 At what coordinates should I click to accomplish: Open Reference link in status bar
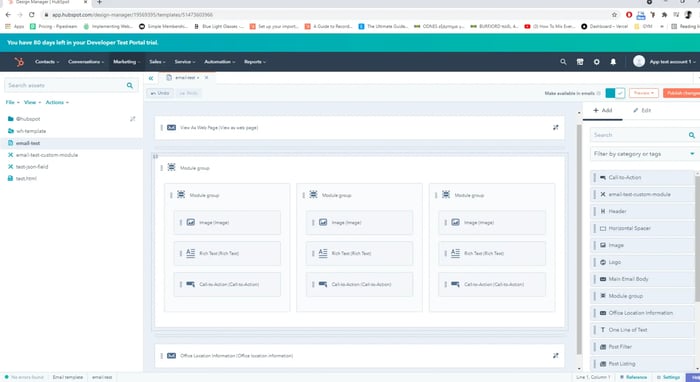[633, 377]
